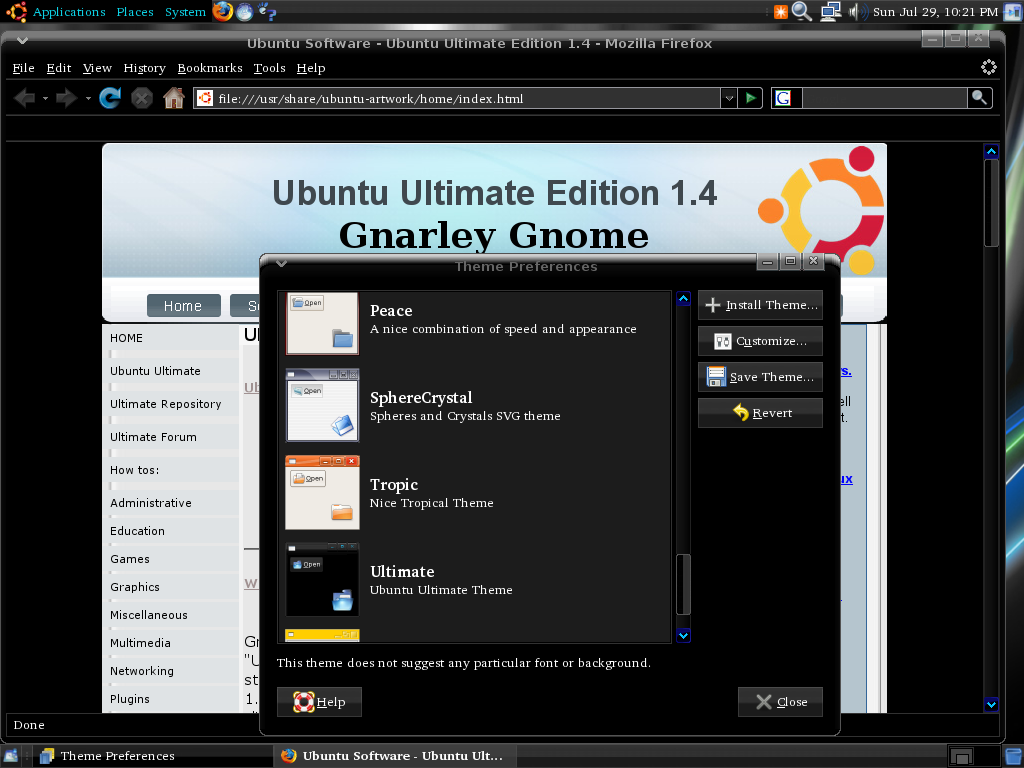Viewport: 1024px width, 768px height.
Task: Go to the Firefox home page icon
Action: point(174,99)
